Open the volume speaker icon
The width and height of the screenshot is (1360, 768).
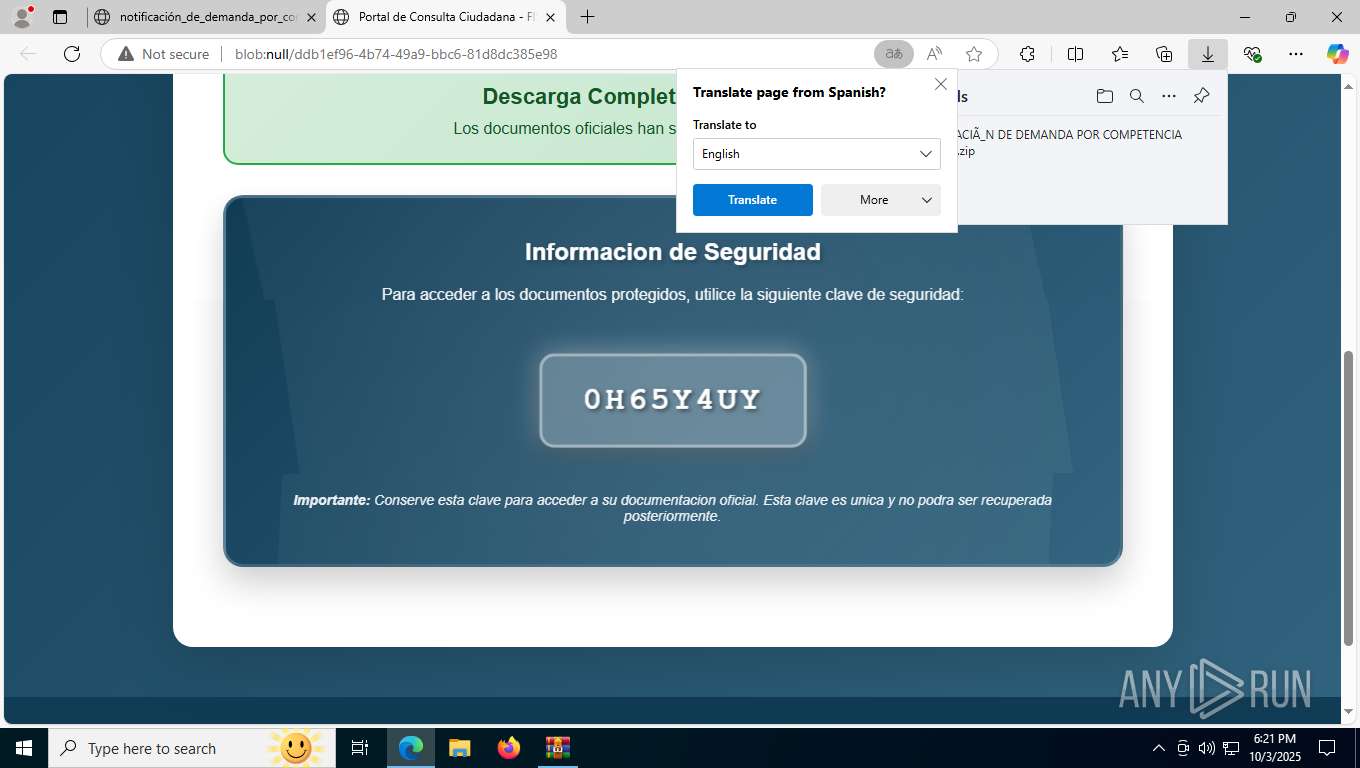(1207, 748)
